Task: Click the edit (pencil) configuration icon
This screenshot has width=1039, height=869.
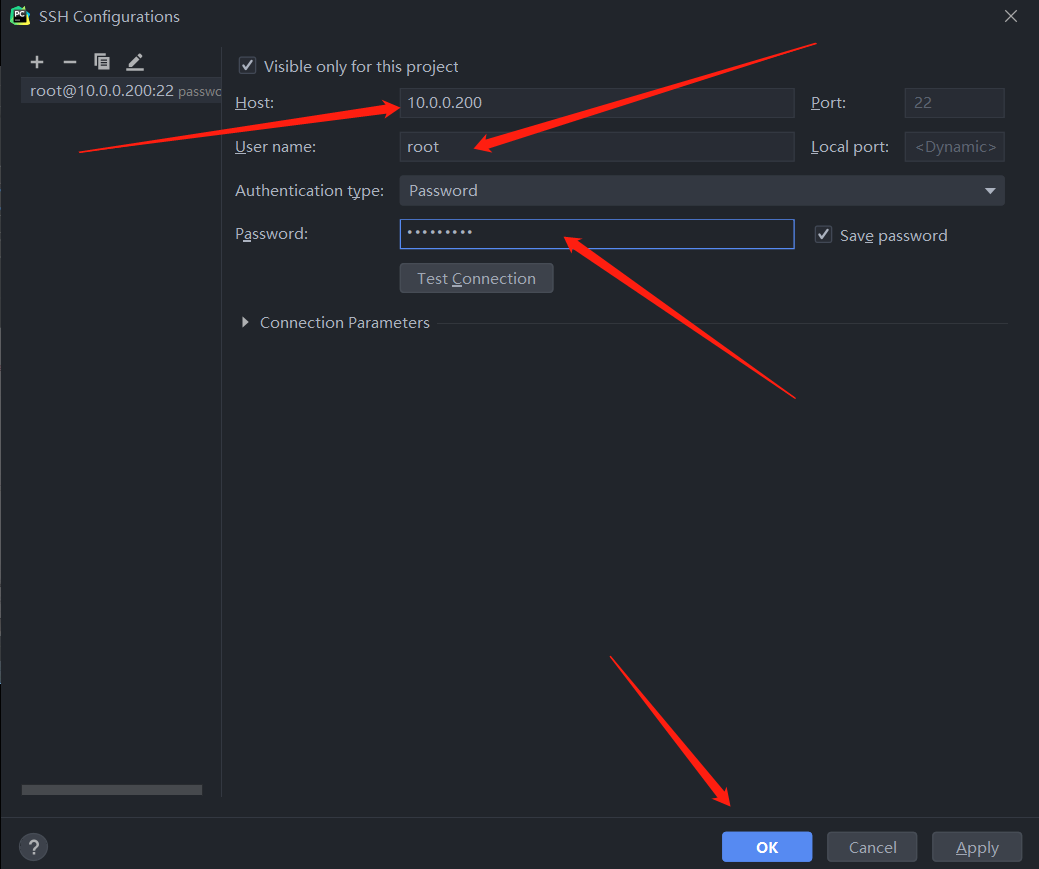Action: (x=135, y=62)
